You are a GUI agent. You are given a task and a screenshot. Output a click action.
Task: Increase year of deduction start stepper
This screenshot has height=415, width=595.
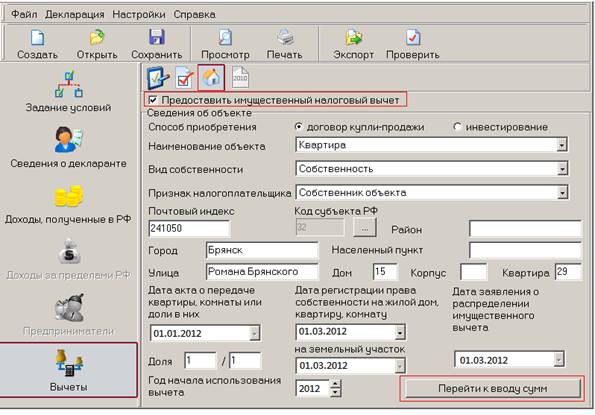[335, 384]
